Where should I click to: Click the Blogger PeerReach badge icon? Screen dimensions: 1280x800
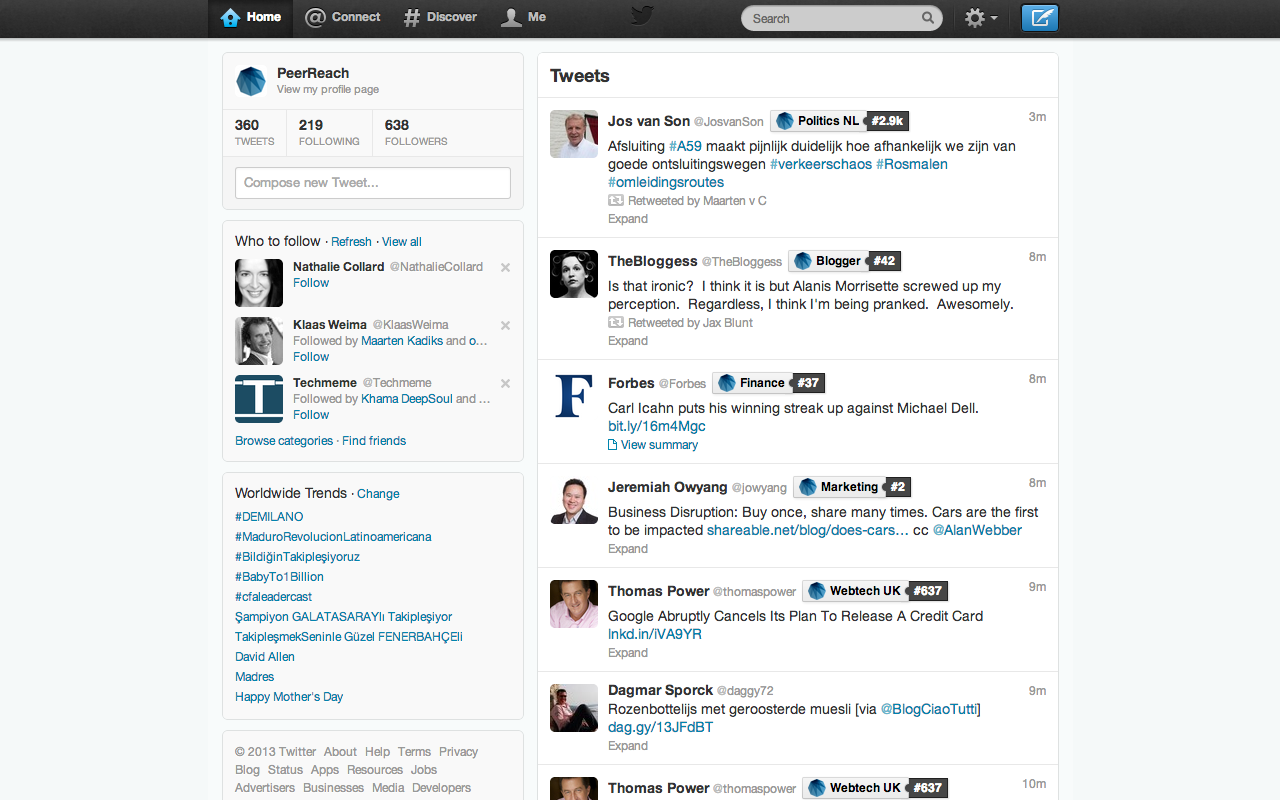(x=803, y=261)
